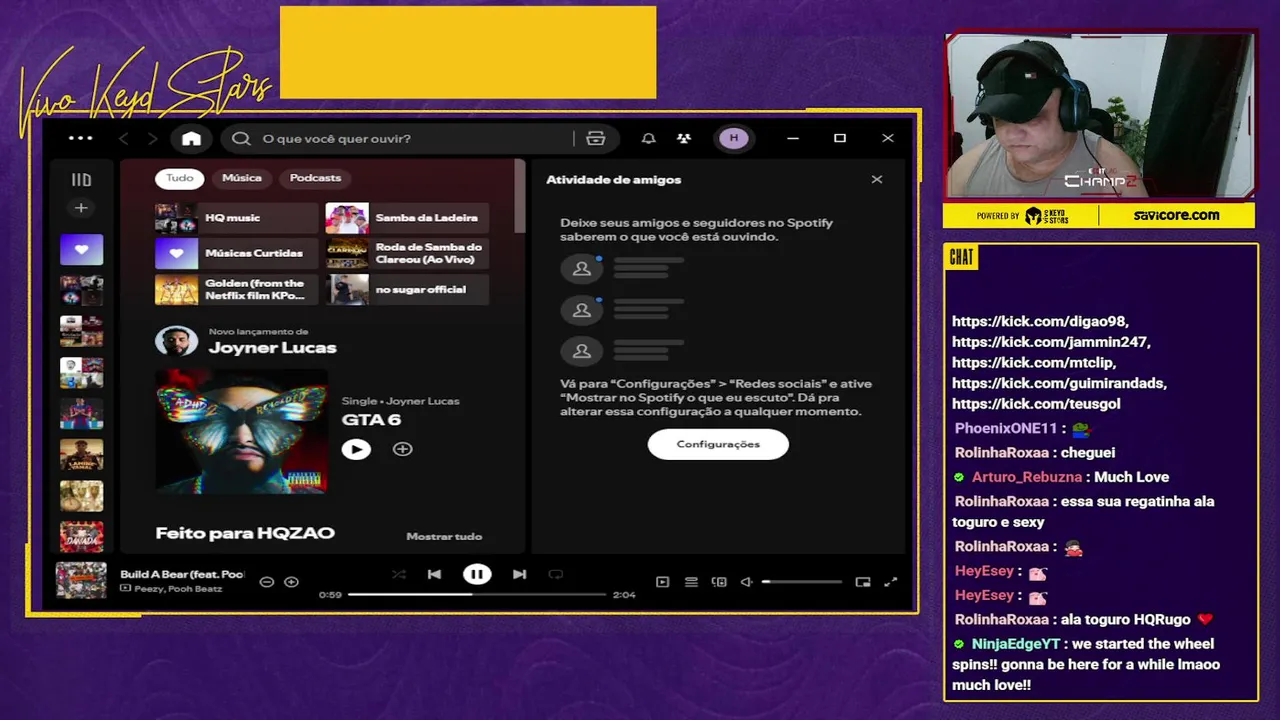Viewport: 1280px width, 720px height.
Task: Click chat link kick.com/teusgol
Action: click(x=1036, y=404)
